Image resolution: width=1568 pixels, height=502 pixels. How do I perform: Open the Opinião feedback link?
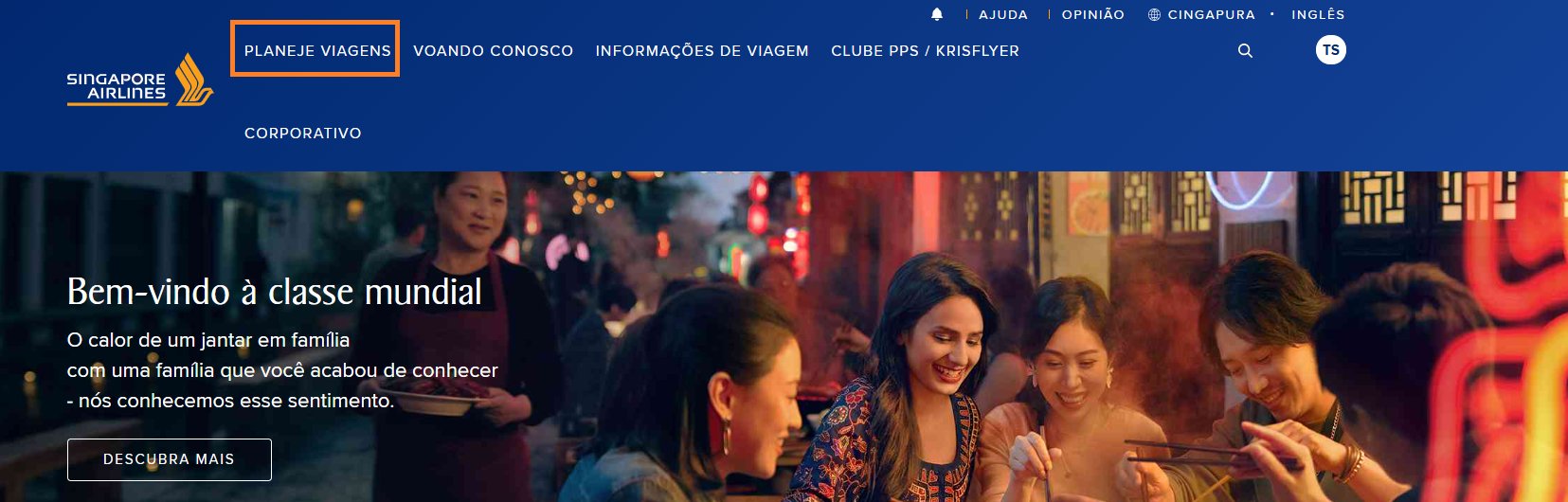click(x=1093, y=15)
